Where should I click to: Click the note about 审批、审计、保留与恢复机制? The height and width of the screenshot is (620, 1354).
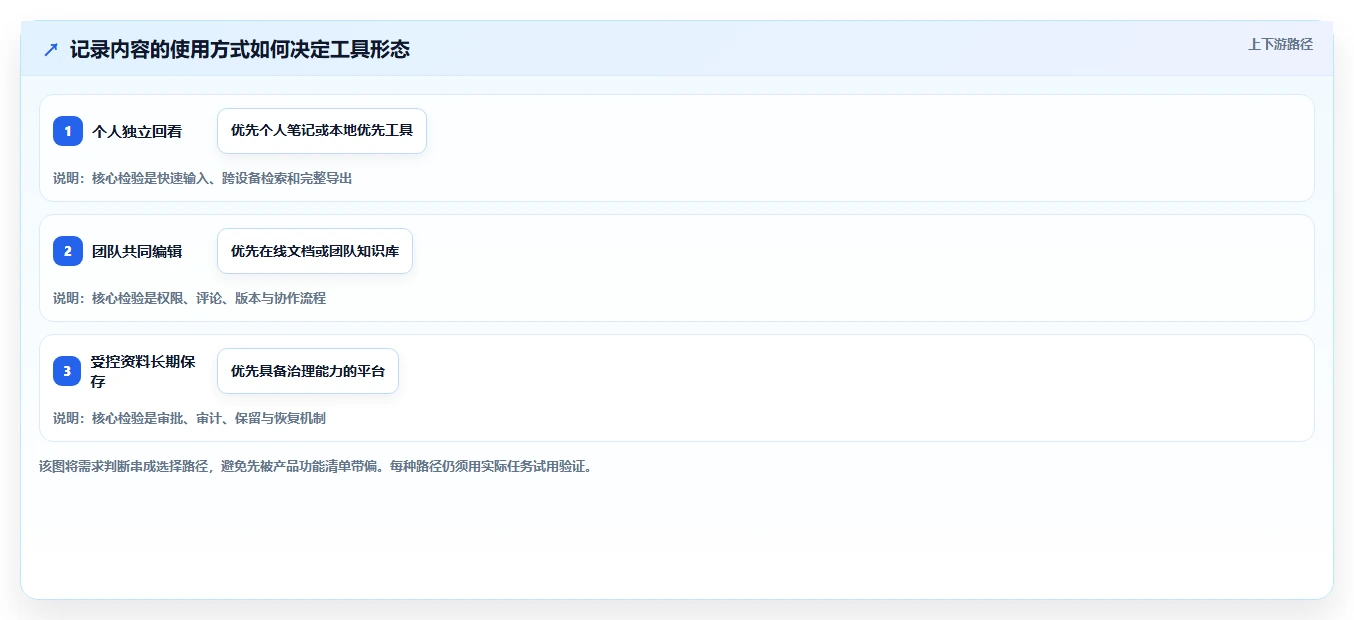point(190,418)
